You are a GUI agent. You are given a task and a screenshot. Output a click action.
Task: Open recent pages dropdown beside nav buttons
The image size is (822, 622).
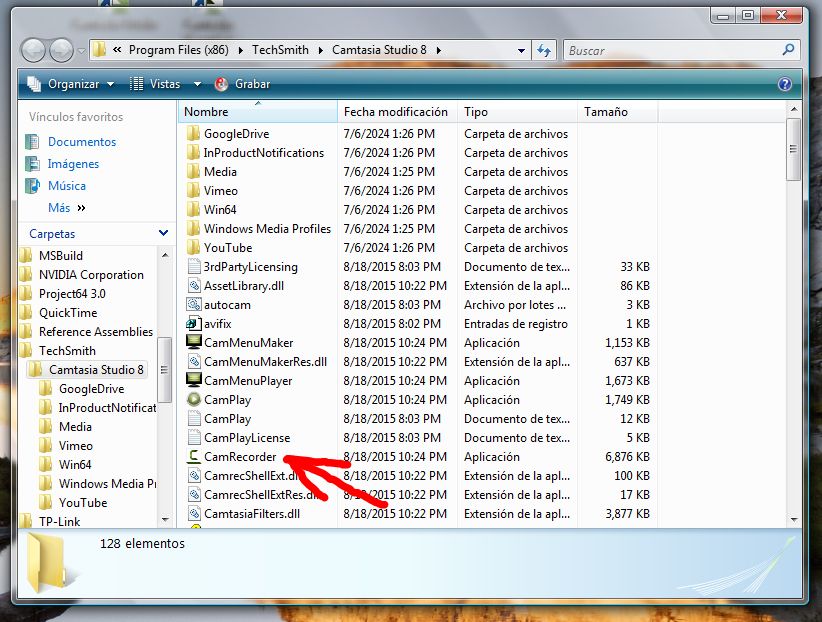[81, 51]
